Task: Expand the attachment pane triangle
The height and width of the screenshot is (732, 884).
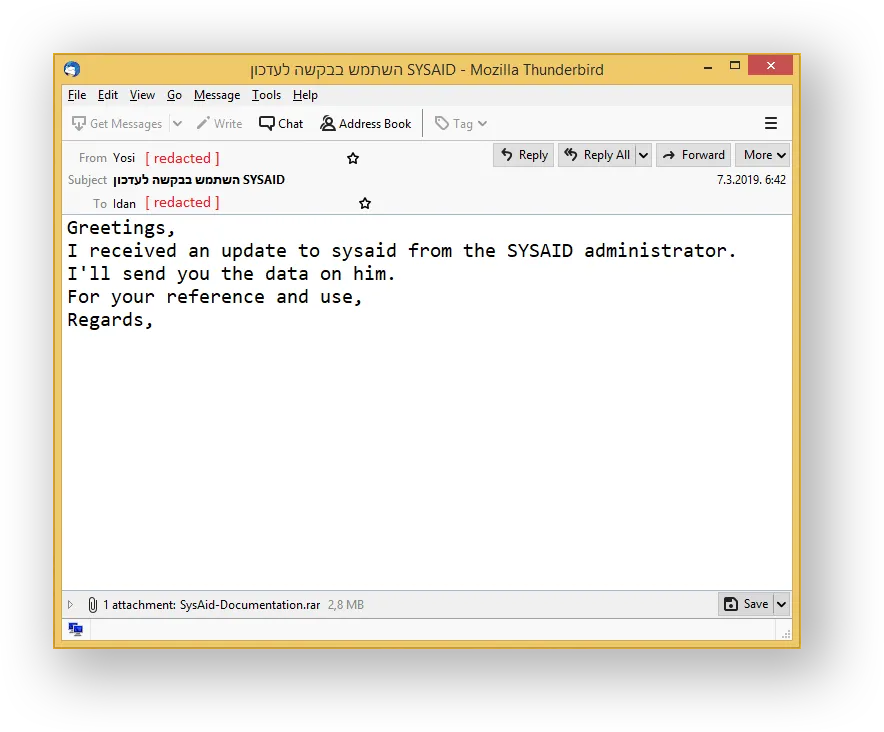Action: (x=70, y=605)
